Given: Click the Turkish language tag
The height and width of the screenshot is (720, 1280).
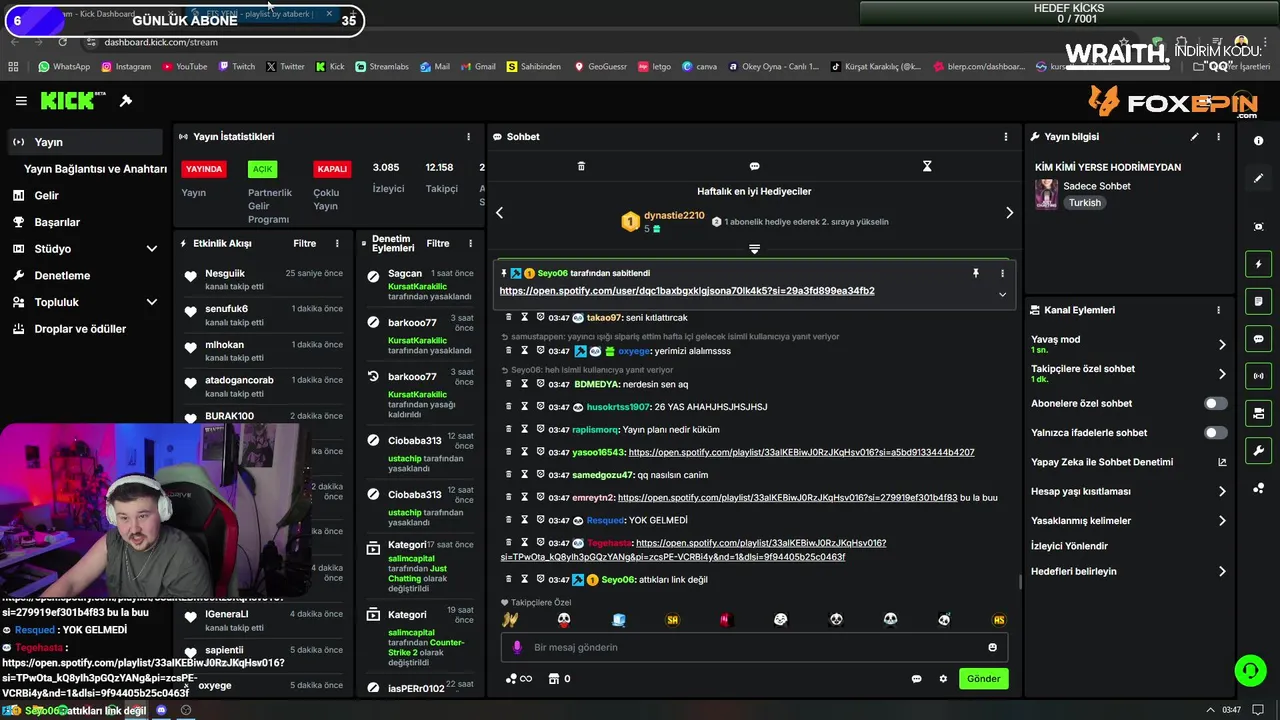Looking at the screenshot, I should coord(1084,203).
